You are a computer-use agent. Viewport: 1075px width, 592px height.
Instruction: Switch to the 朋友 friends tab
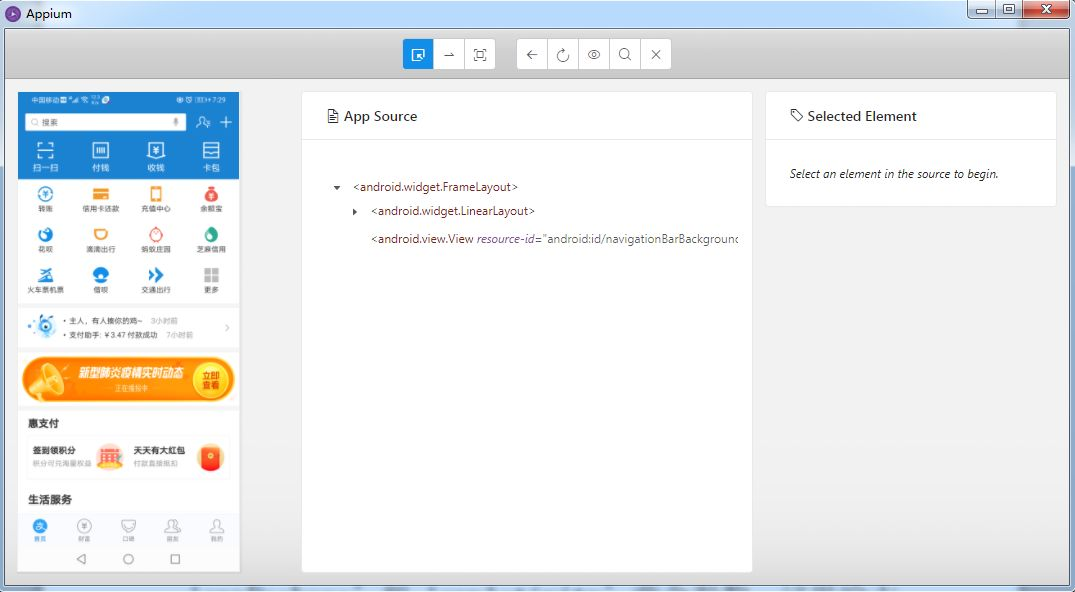pyautogui.click(x=172, y=530)
